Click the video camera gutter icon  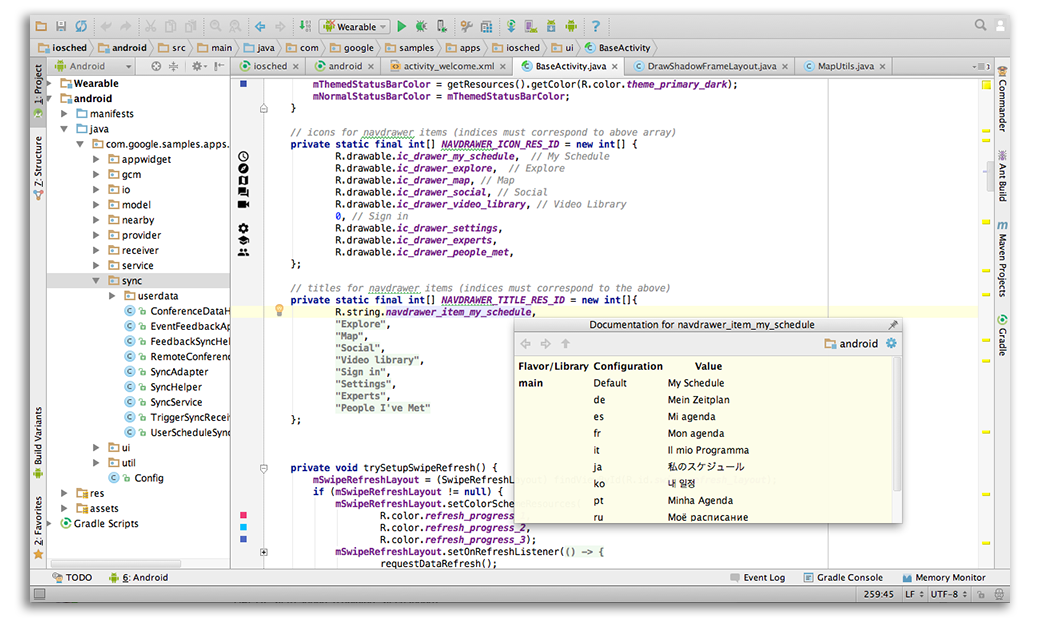(243, 204)
